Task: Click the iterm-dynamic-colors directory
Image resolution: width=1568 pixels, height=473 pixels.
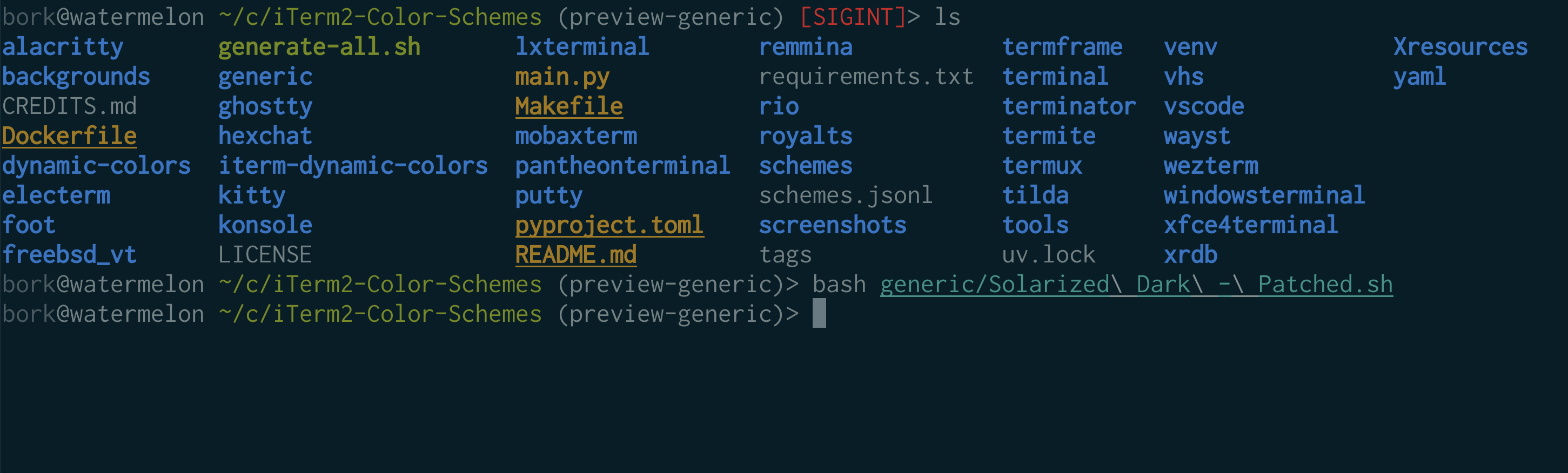Action: point(353,165)
